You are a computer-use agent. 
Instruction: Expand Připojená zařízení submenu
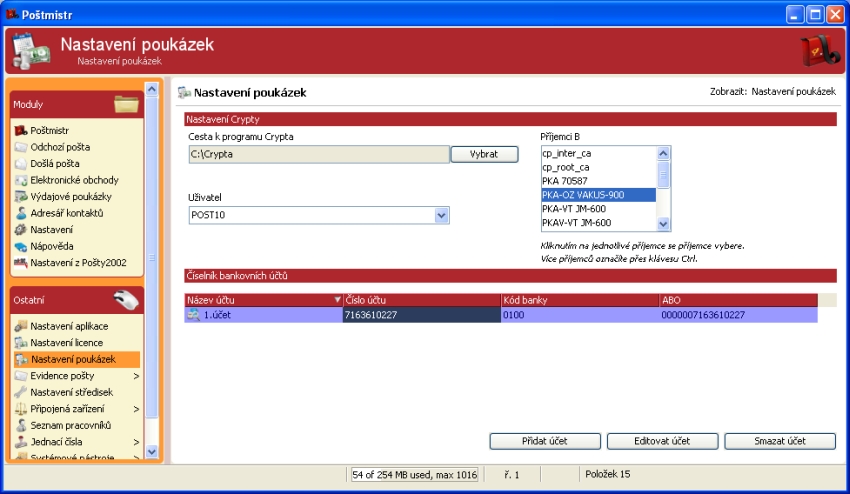(136, 409)
